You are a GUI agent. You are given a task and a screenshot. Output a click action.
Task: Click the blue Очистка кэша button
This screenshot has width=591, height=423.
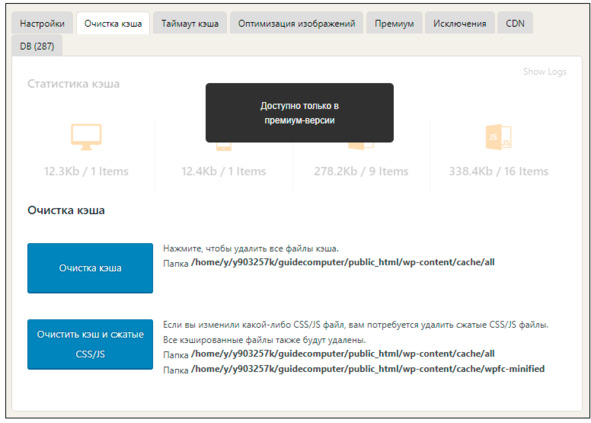pos(90,268)
